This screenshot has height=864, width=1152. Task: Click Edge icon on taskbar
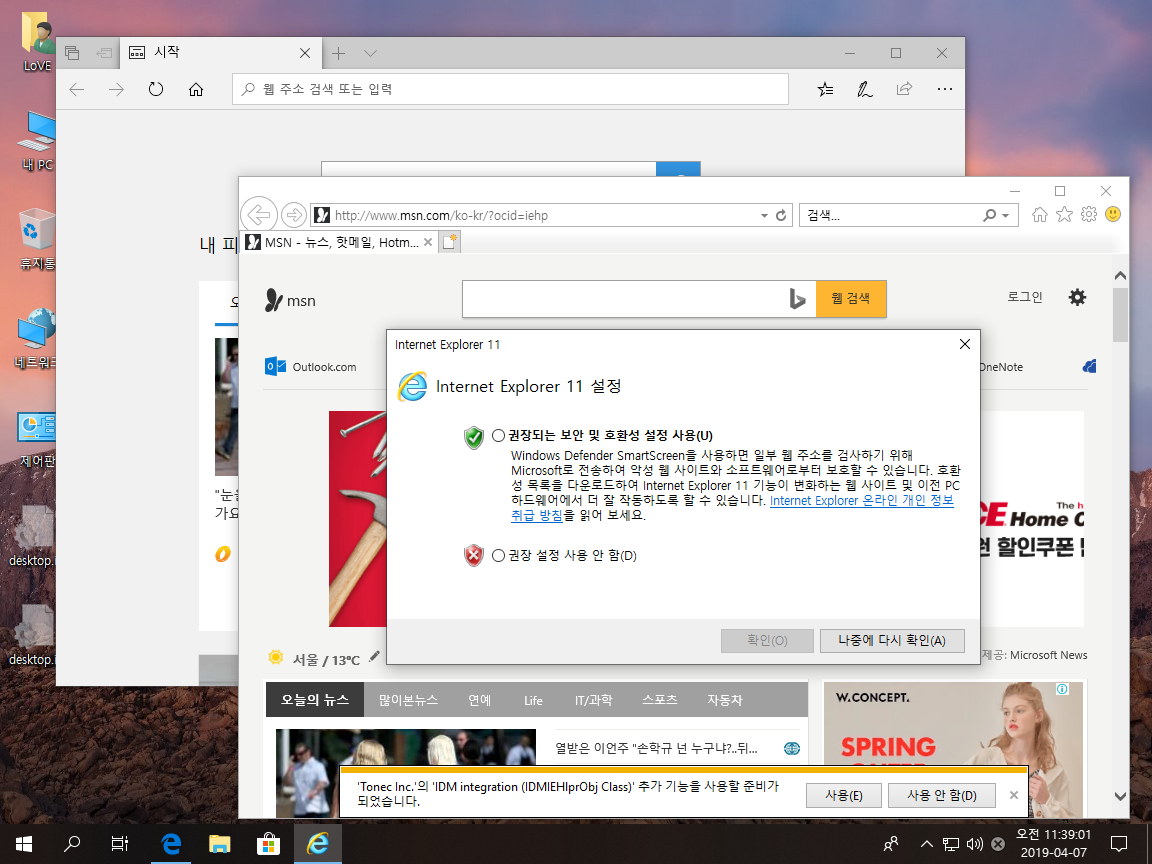click(171, 843)
